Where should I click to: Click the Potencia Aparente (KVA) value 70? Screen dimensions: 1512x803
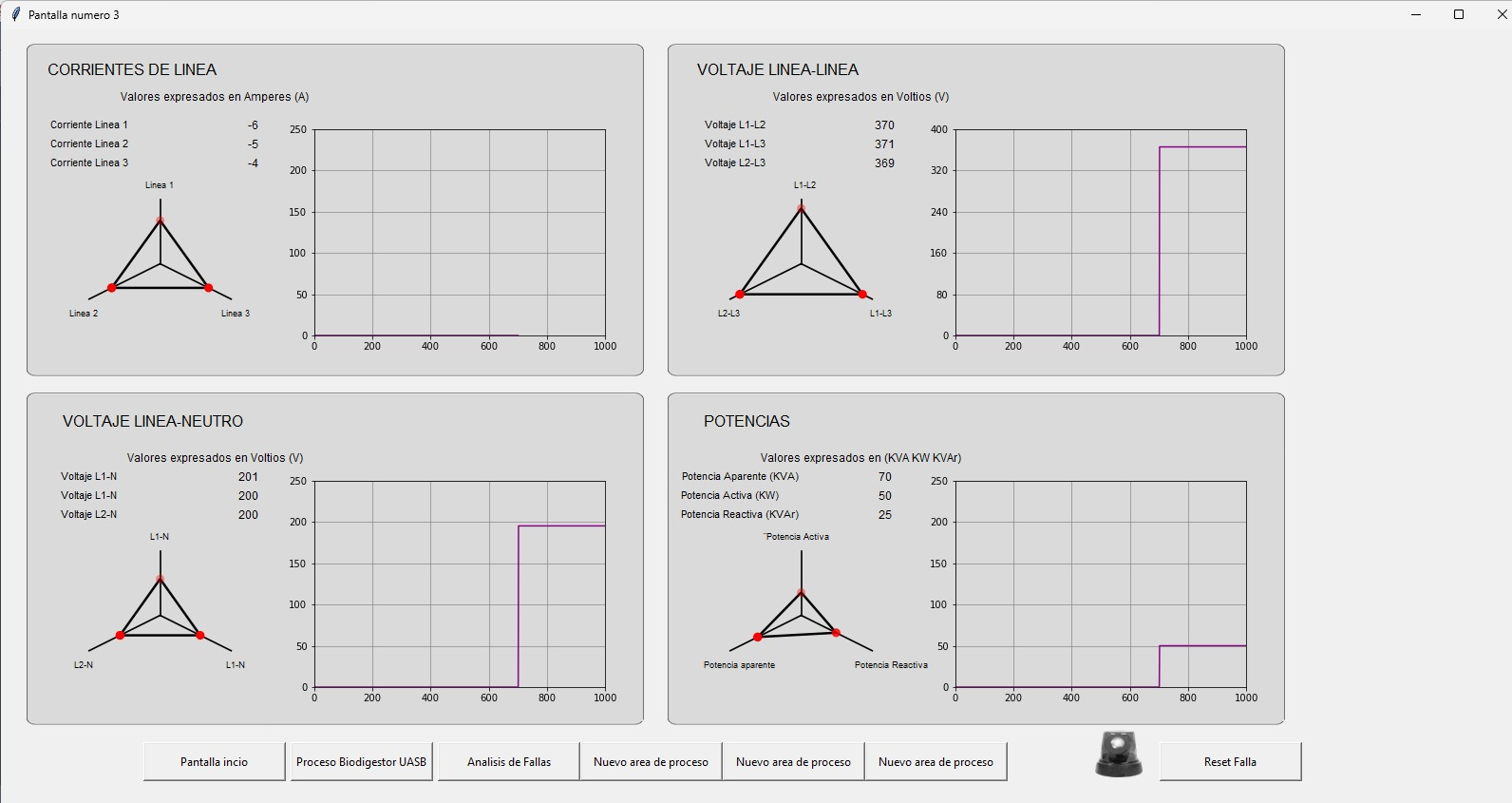[x=884, y=477]
